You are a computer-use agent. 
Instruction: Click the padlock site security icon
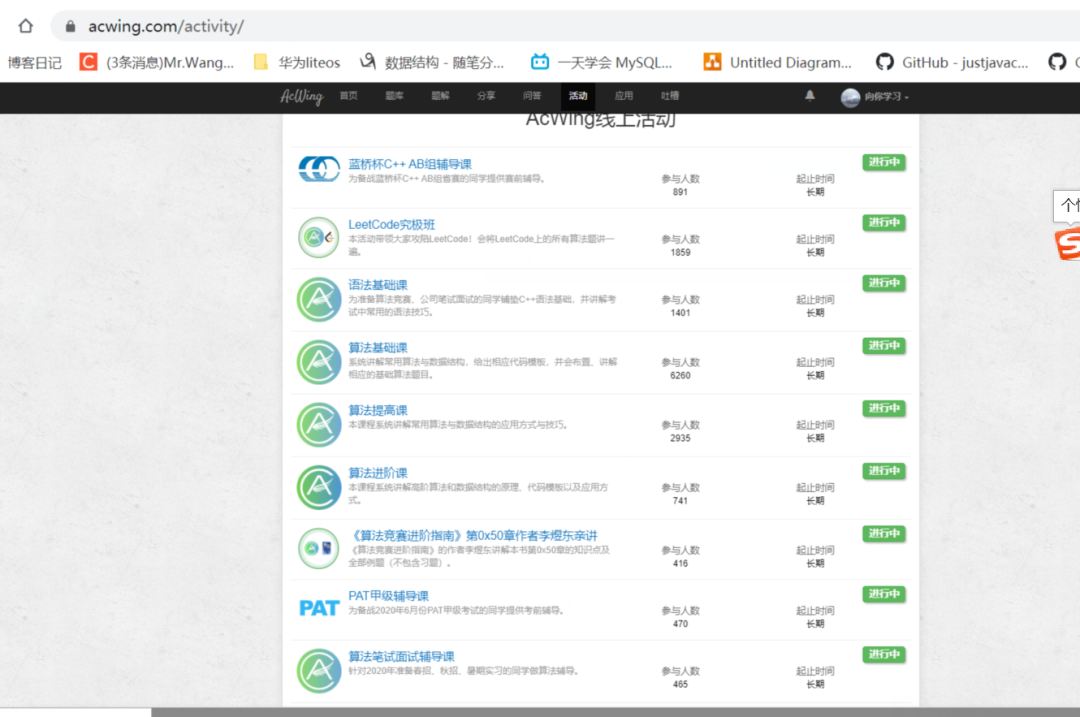click(70, 26)
